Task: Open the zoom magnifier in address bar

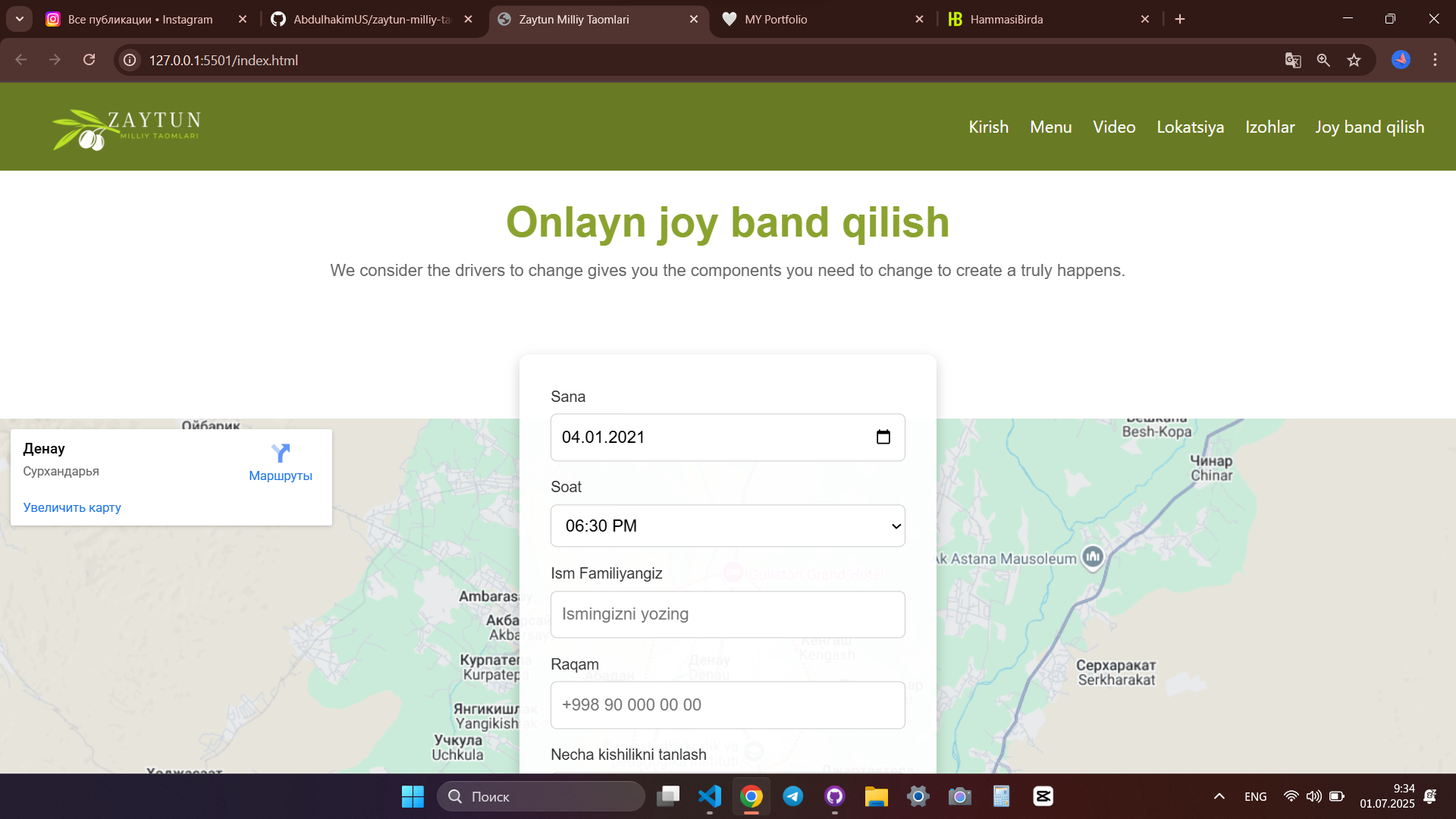Action: [x=1323, y=61]
